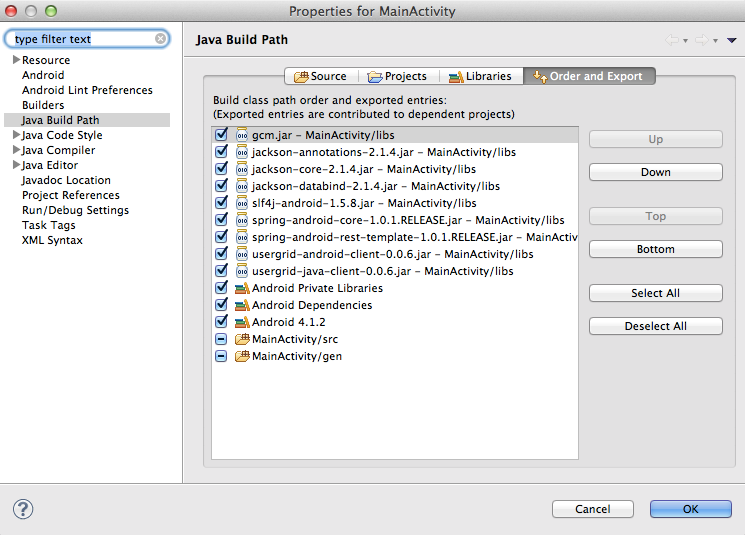Image resolution: width=745 pixels, height=535 pixels.
Task: Confirm with the OK button
Action: pyautogui.click(x=691, y=509)
